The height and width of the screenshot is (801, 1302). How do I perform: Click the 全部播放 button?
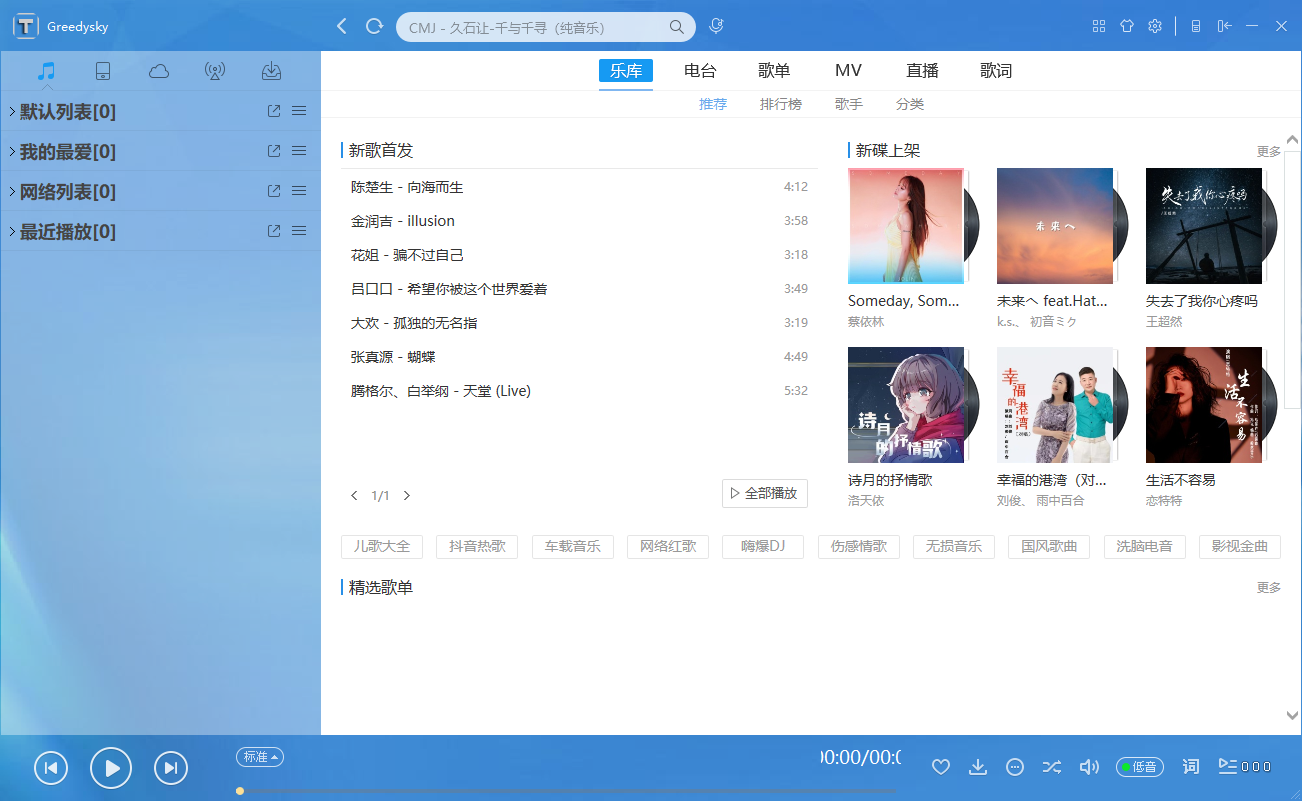tap(765, 493)
